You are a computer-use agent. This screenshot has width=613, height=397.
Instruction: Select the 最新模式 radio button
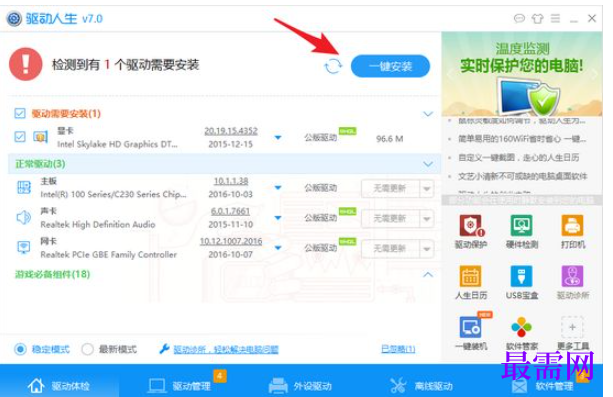point(87,349)
